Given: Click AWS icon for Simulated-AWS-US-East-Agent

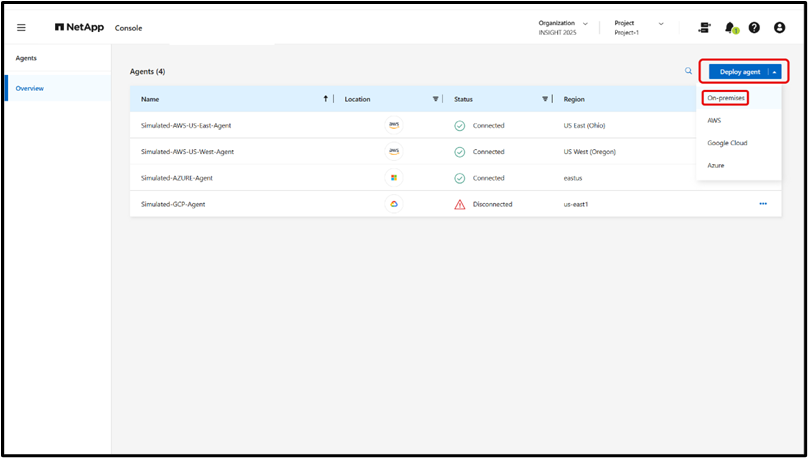Looking at the screenshot, I should point(394,125).
